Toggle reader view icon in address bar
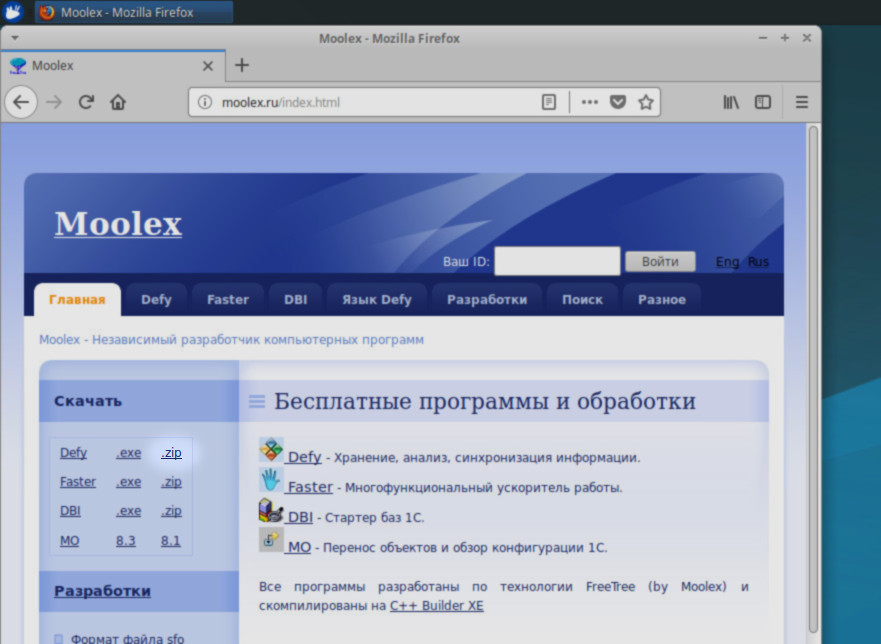The width and height of the screenshot is (881, 644). click(x=549, y=102)
